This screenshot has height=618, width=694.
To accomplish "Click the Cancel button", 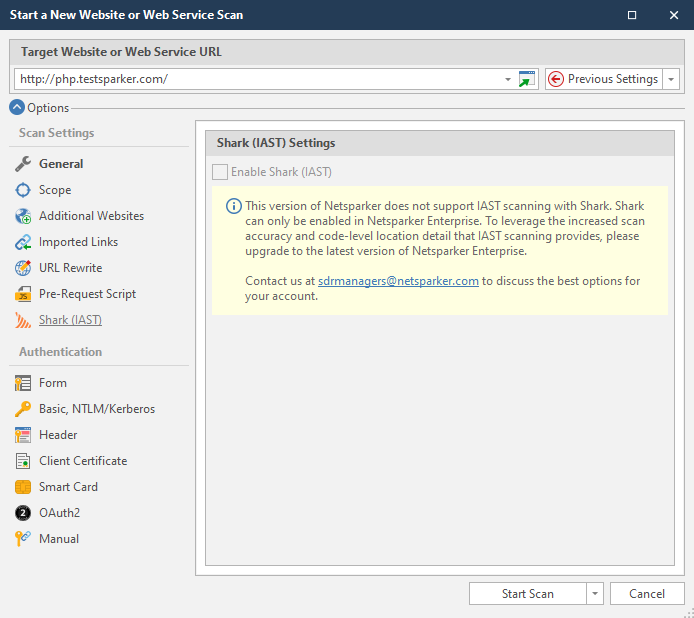I will 647,594.
